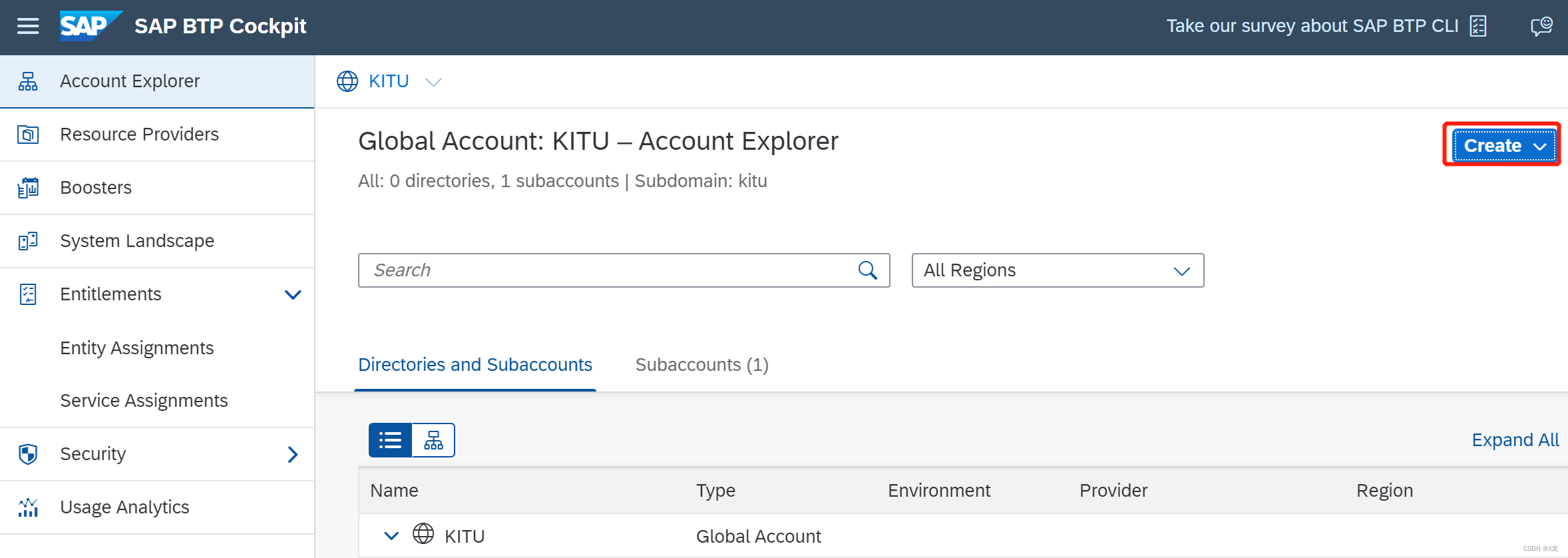The height and width of the screenshot is (558, 1568).
Task: Collapse the Entitlements section
Action: tap(293, 294)
